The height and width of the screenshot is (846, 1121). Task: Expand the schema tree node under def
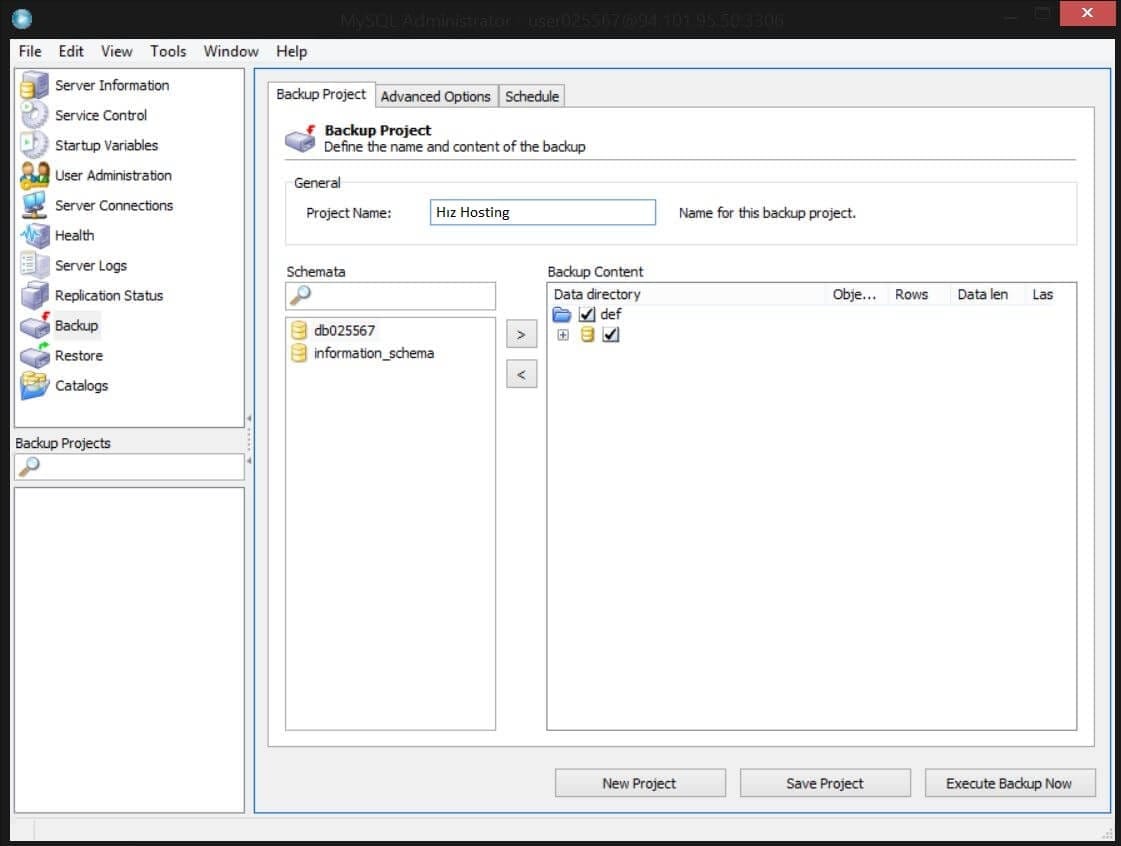point(563,335)
